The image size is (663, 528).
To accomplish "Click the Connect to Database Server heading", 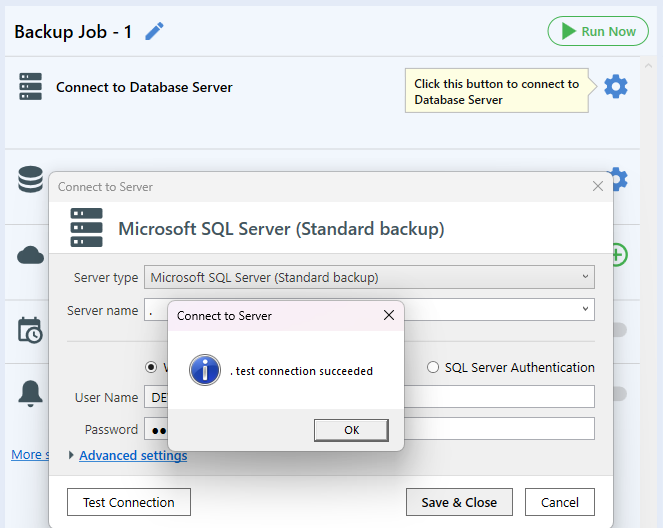I will click(144, 87).
